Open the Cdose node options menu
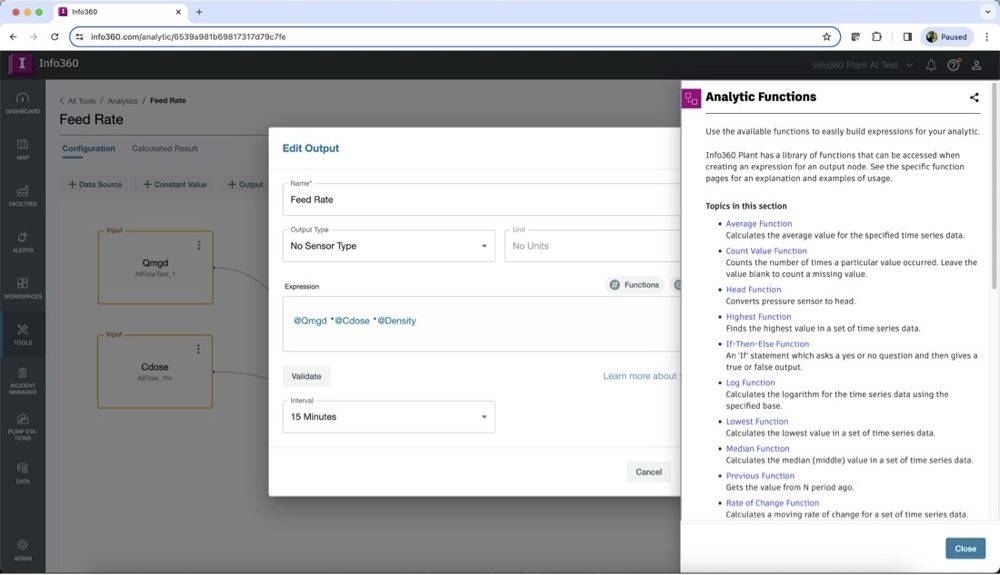Viewport: 1000px width, 575px height. point(199,349)
